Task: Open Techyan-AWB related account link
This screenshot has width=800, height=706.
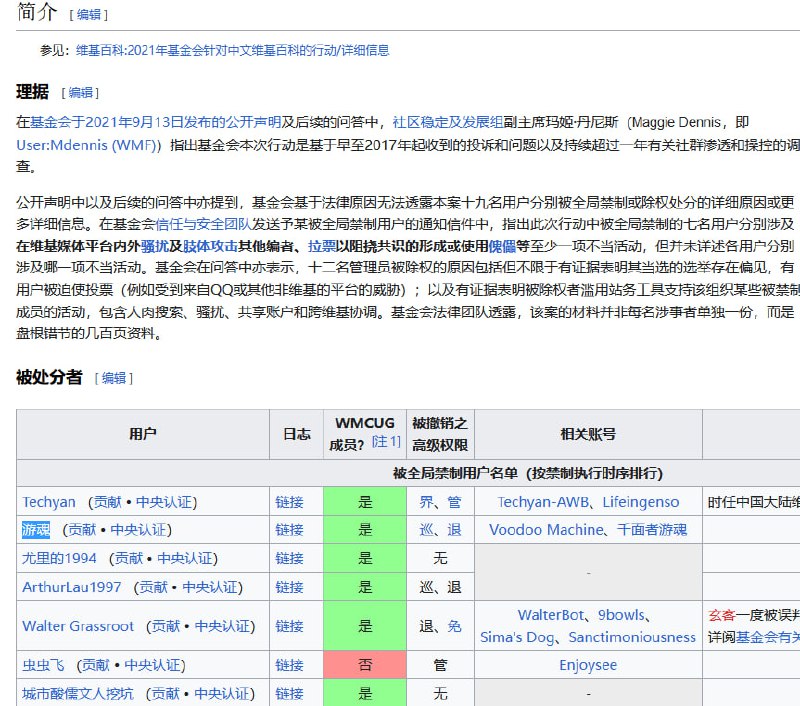Action: click(543, 502)
